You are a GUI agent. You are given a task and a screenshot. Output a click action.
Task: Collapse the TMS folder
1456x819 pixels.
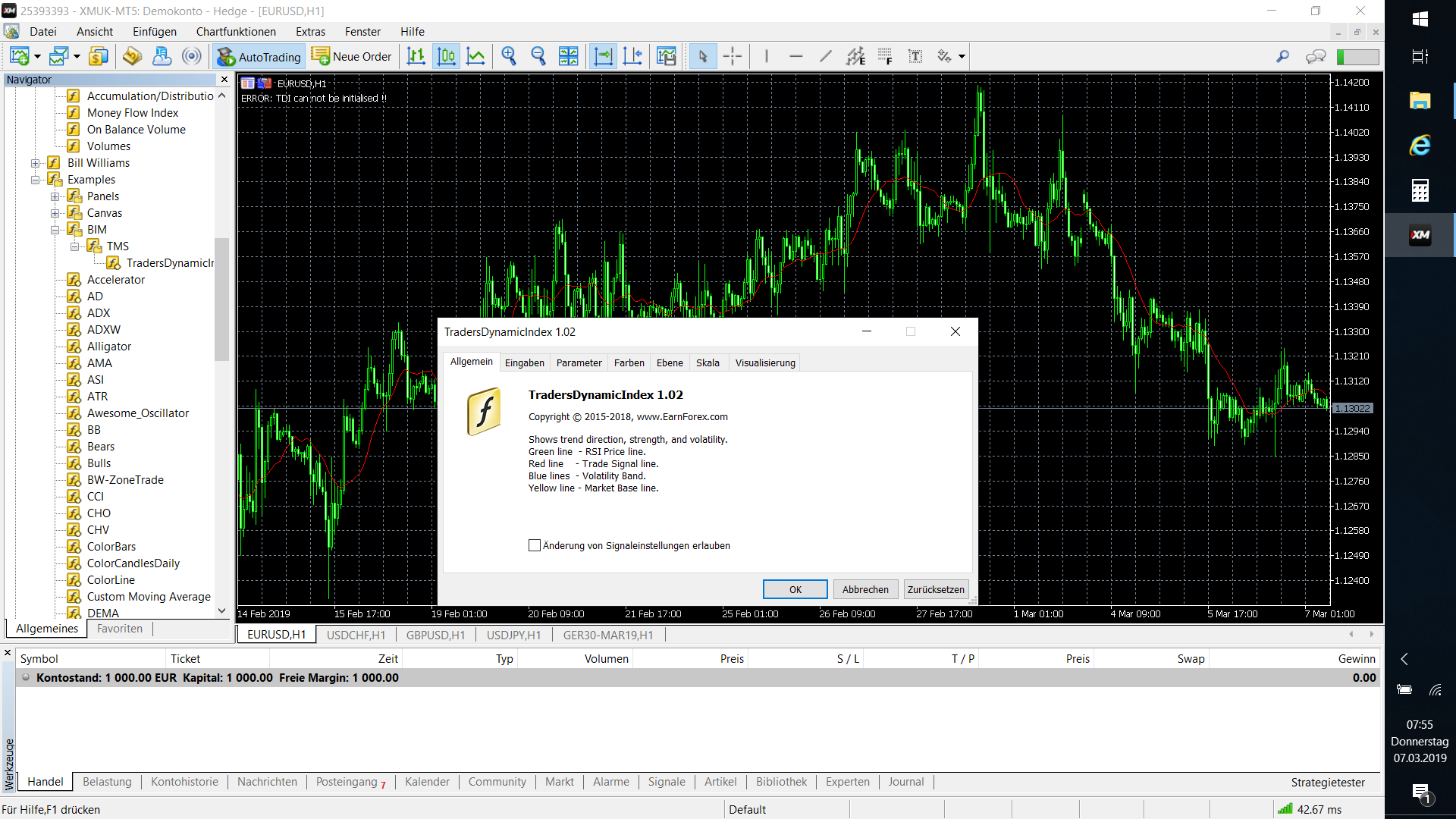[x=74, y=246]
